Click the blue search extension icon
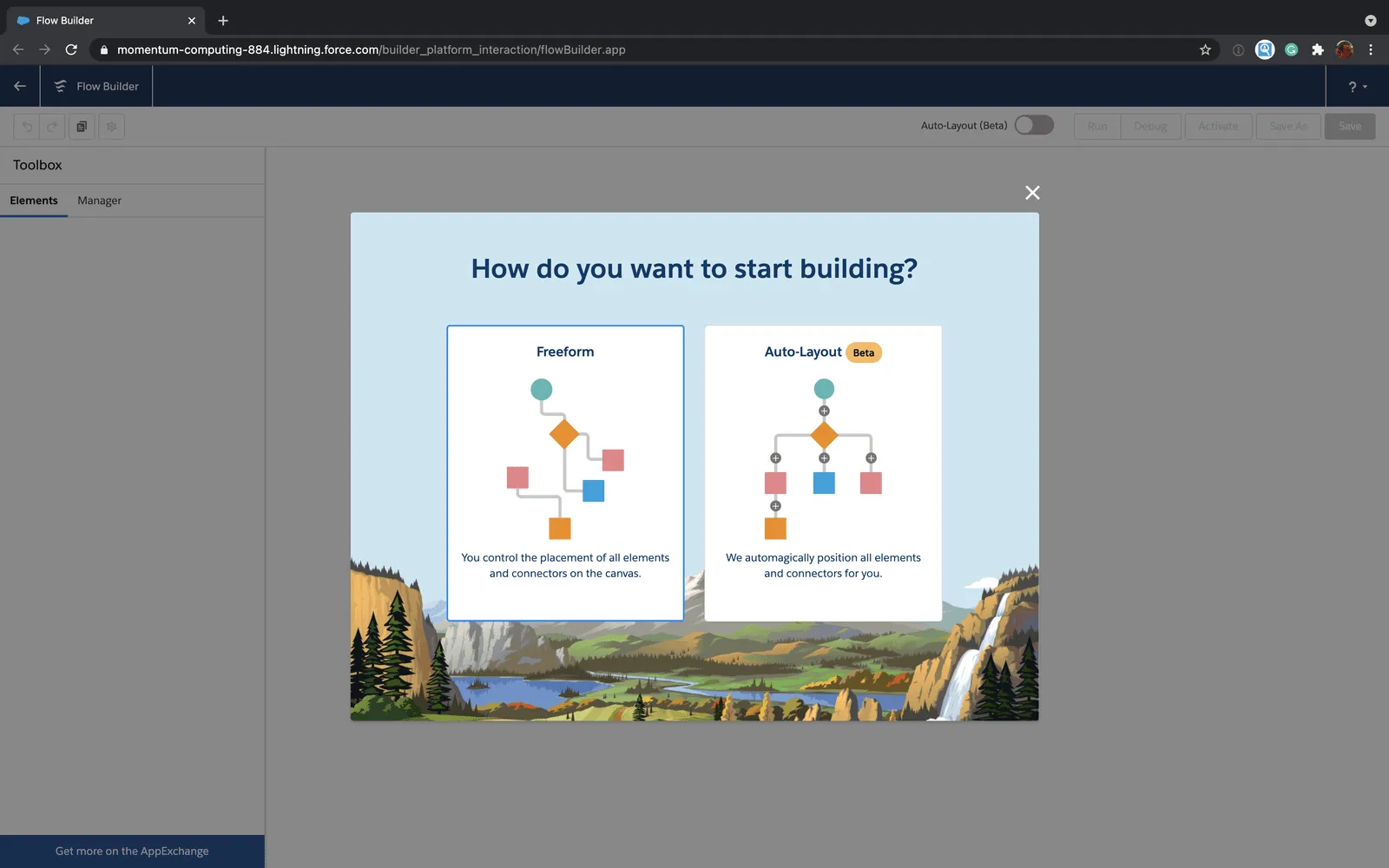Screen dimensions: 1389x868 1265,49
